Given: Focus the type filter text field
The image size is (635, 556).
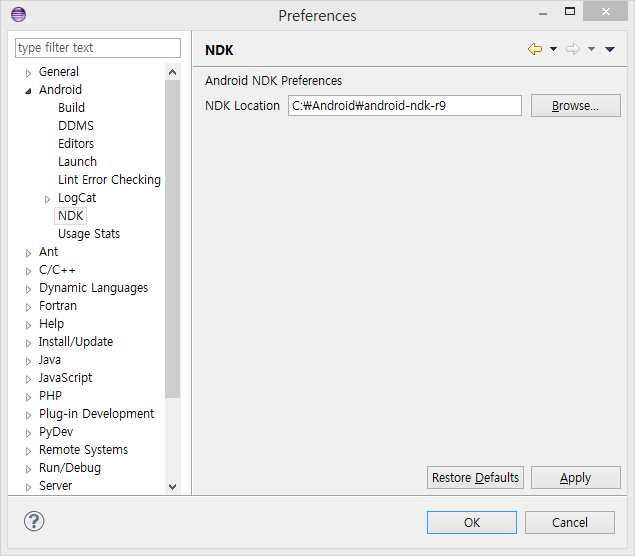Looking at the screenshot, I should pyautogui.click(x=98, y=48).
